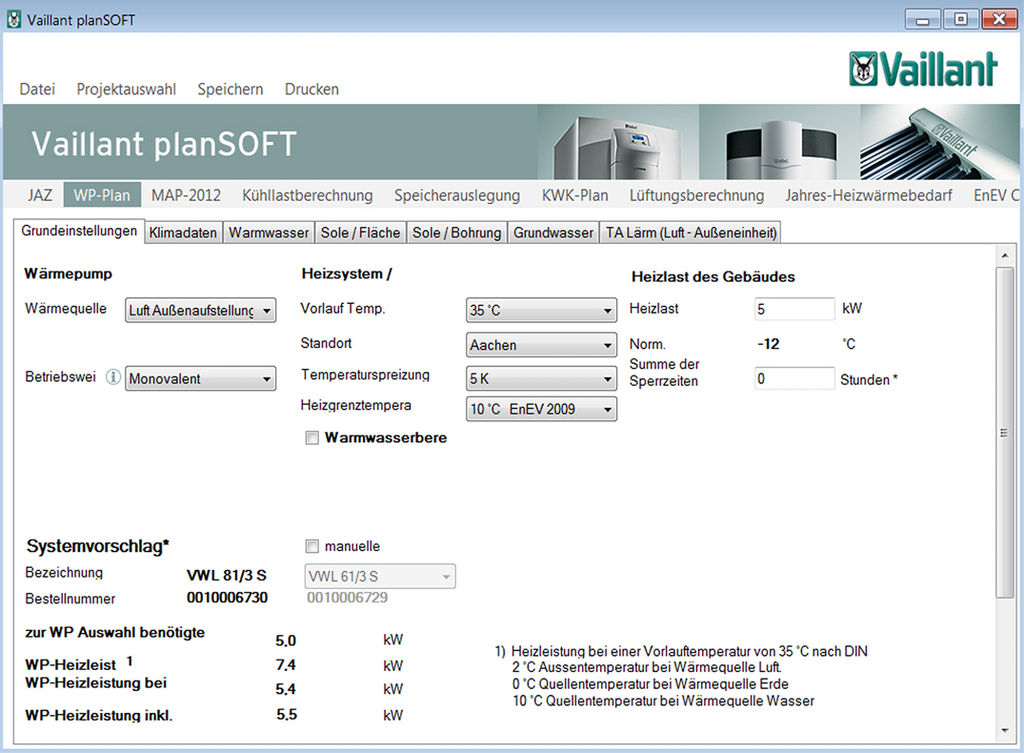Image resolution: width=1024 pixels, height=753 pixels.
Task: Switch to the KWK-Plan tab
Action: (x=575, y=195)
